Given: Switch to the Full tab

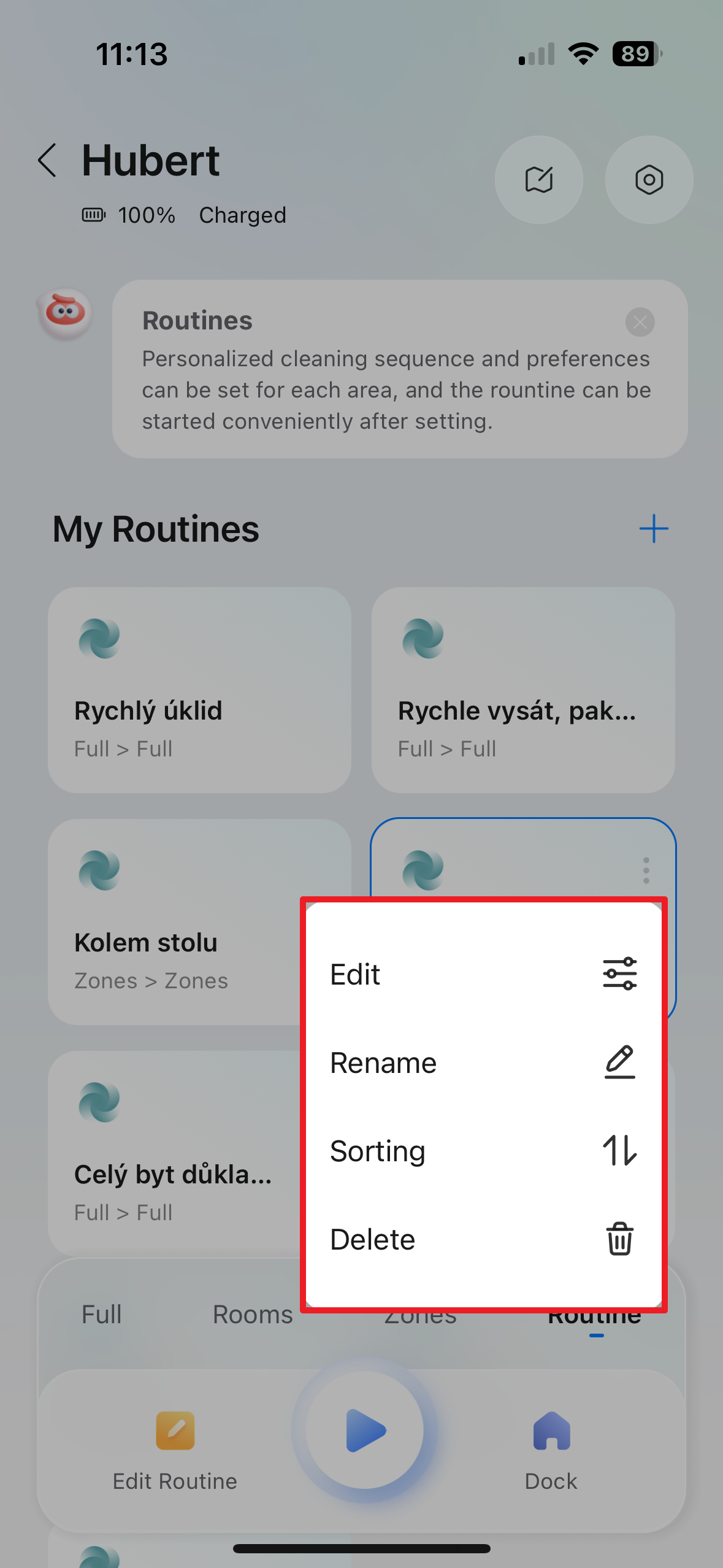Looking at the screenshot, I should pyautogui.click(x=102, y=1315).
